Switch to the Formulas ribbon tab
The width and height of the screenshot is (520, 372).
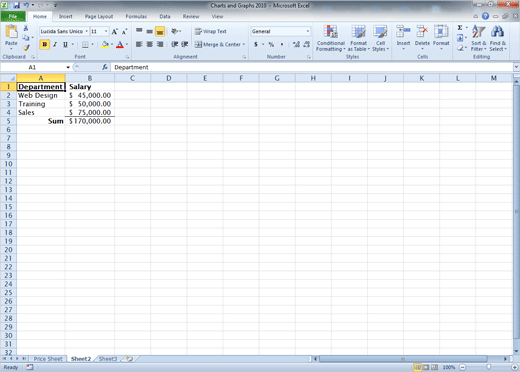coord(136,16)
